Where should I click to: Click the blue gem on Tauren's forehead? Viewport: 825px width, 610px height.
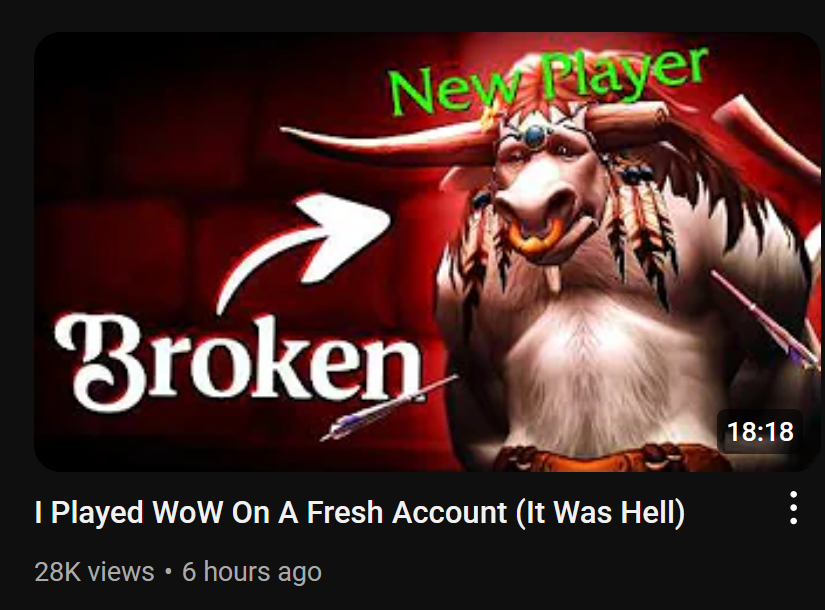pos(535,135)
